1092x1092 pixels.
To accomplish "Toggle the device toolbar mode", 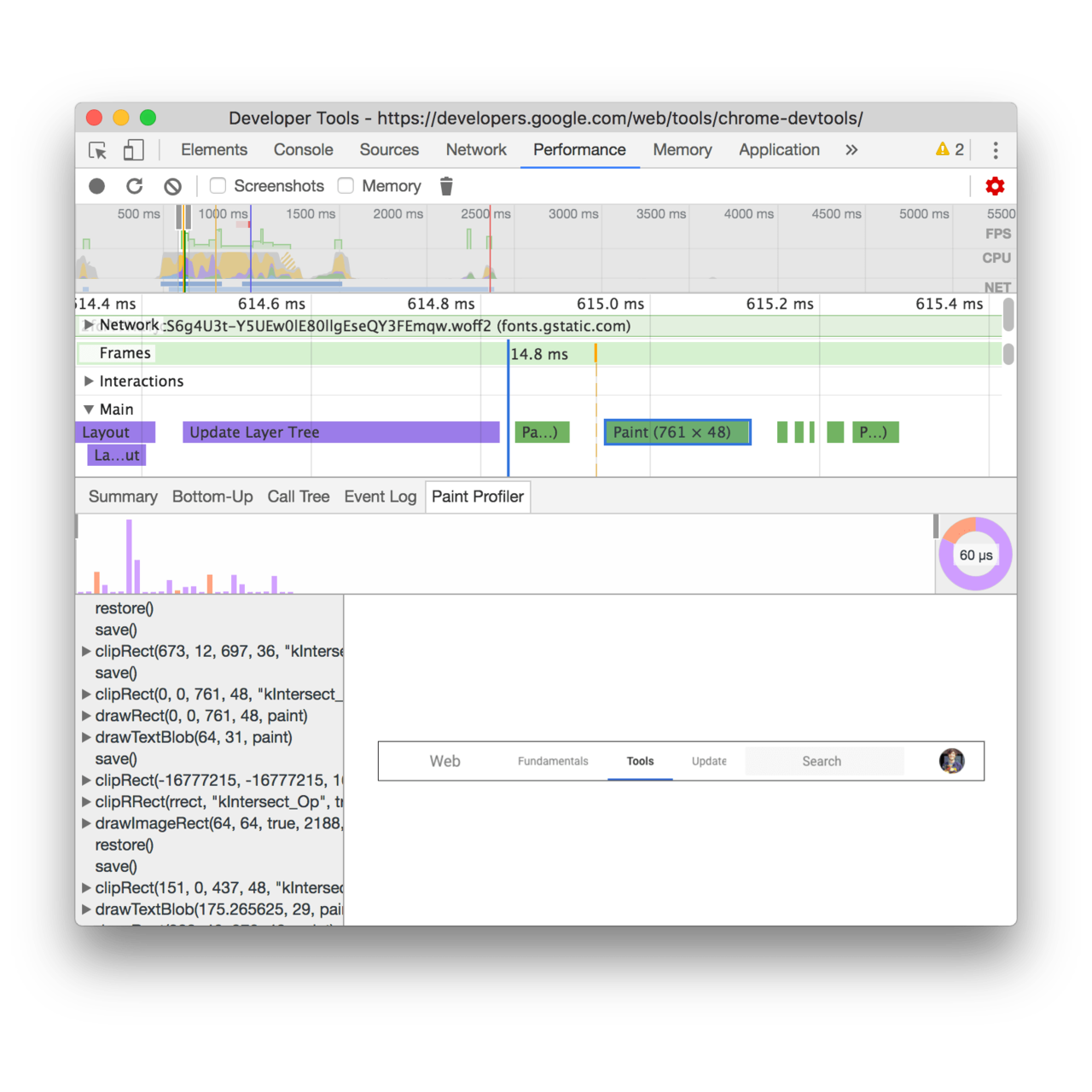I will 133,149.
